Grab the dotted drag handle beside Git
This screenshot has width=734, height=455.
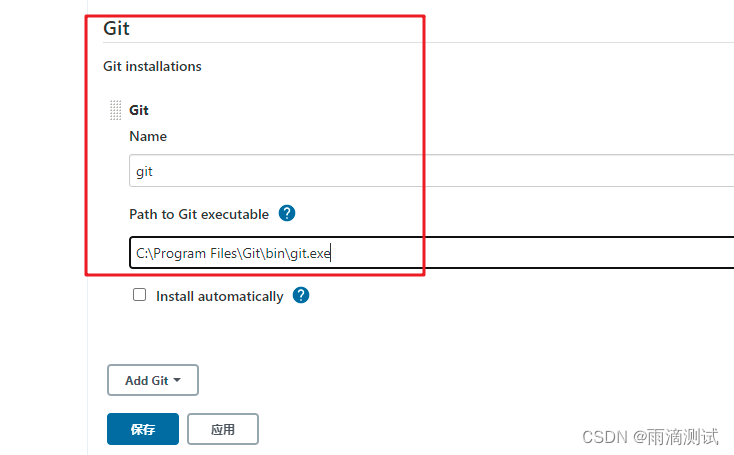click(116, 110)
